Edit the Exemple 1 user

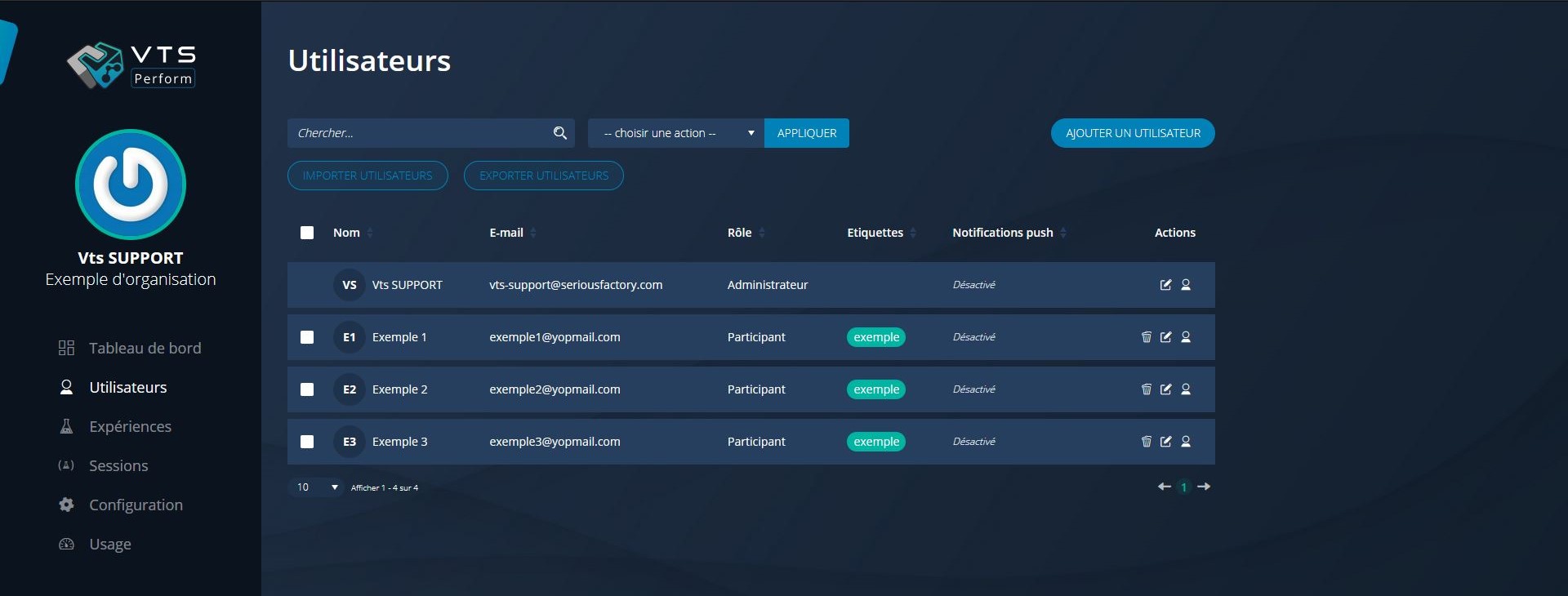(x=1165, y=337)
